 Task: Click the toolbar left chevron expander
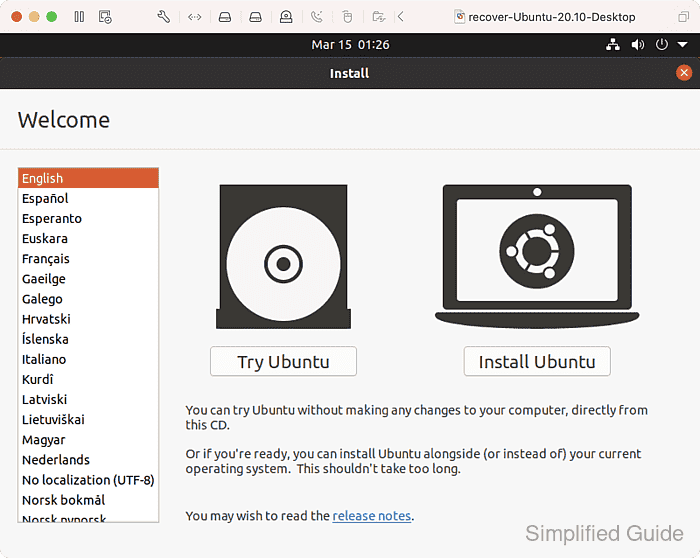(x=401, y=17)
